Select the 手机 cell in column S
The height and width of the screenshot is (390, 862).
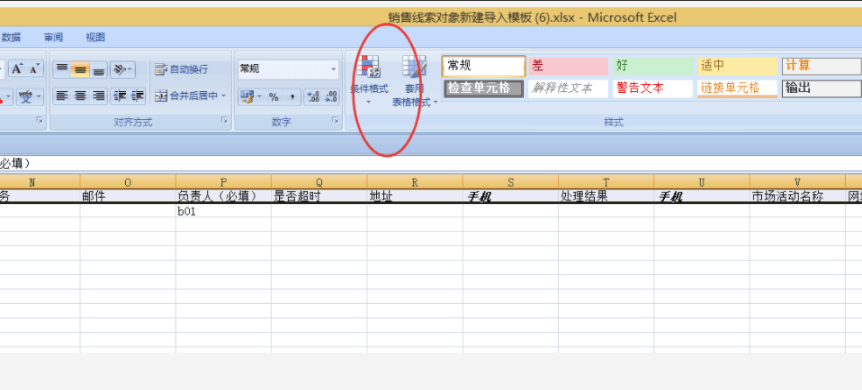tap(510, 196)
